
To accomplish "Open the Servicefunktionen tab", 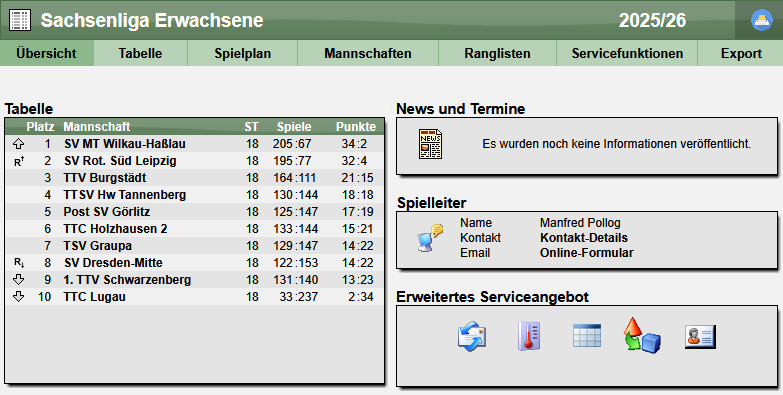I will coord(627,53).
